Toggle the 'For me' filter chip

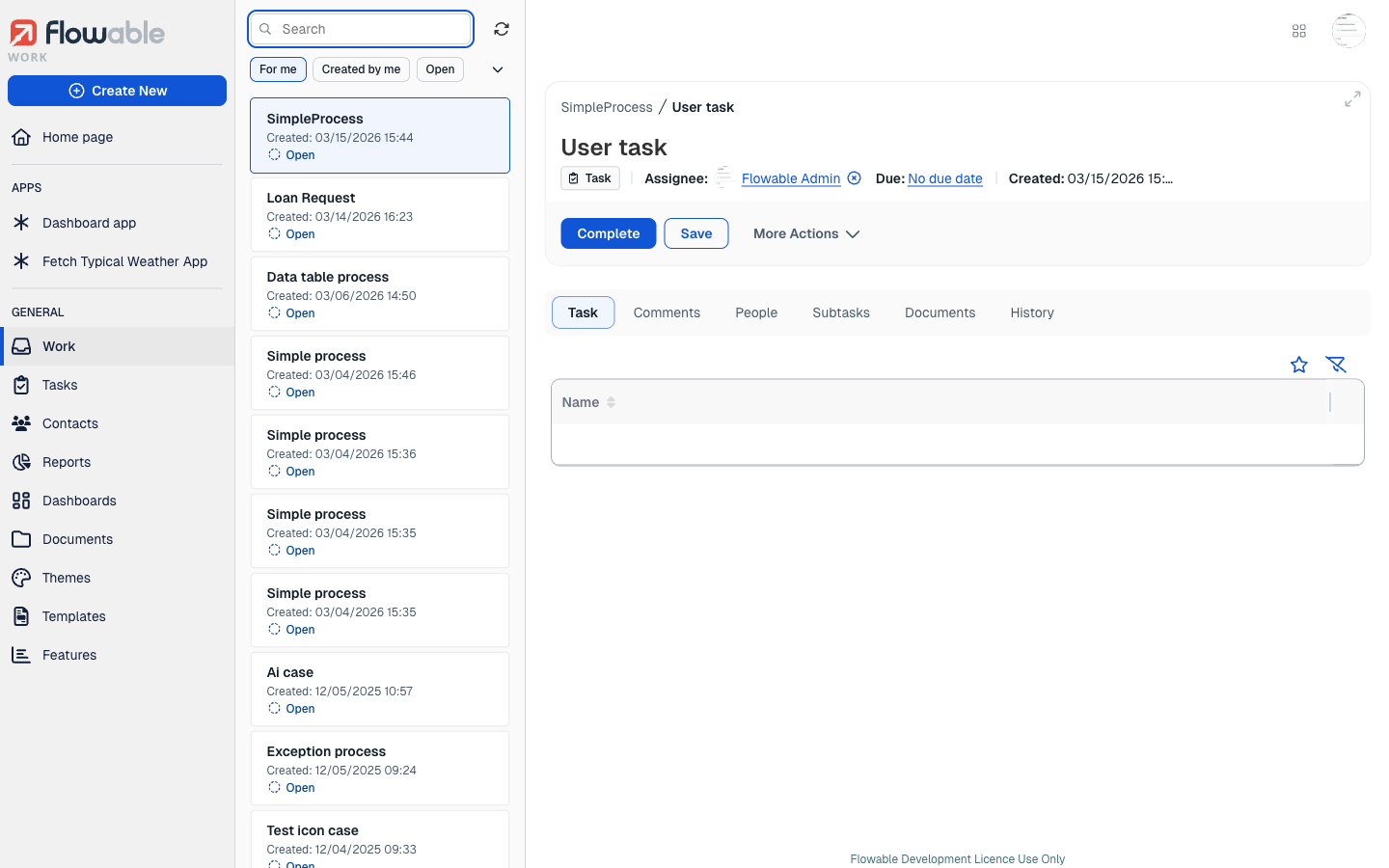pyautogui.click(x=278, y=68)
